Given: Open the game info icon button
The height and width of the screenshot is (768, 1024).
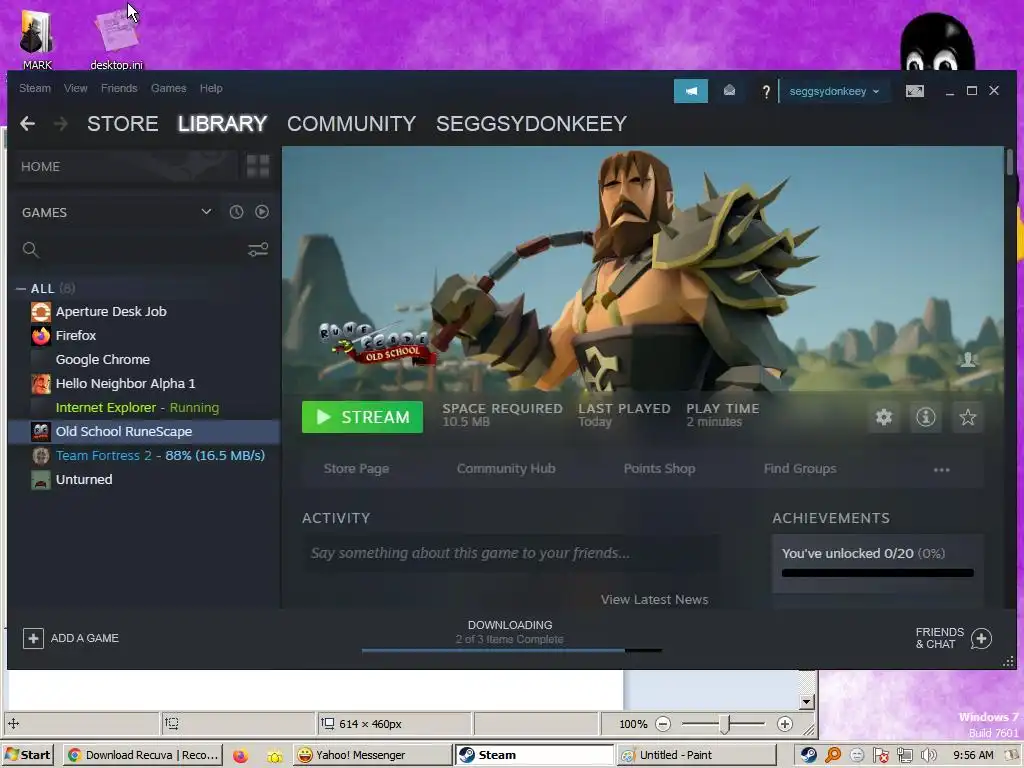Looking at the screenshot, I should pos(925,417).
